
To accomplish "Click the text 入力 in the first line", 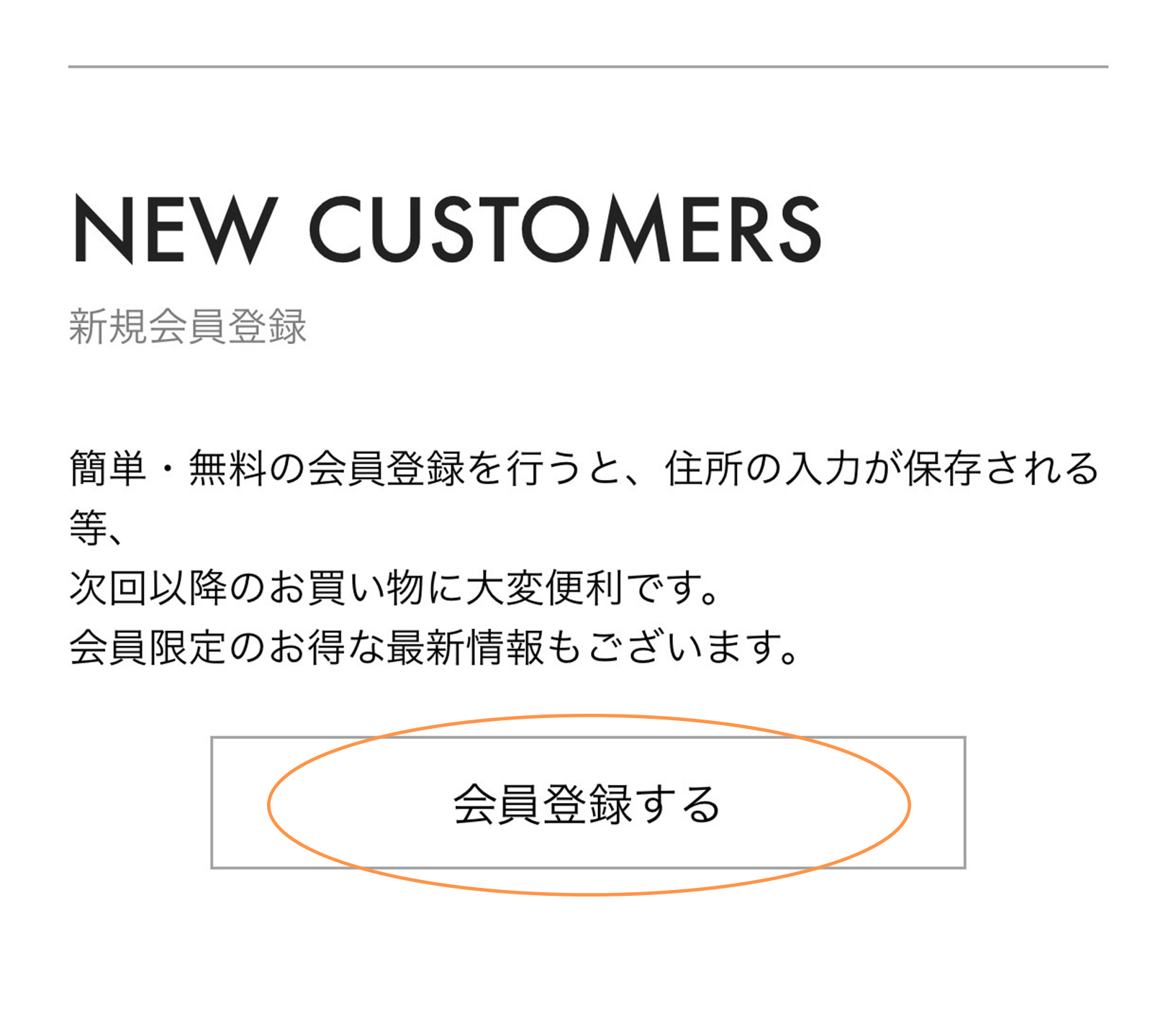I will (823, 468).
